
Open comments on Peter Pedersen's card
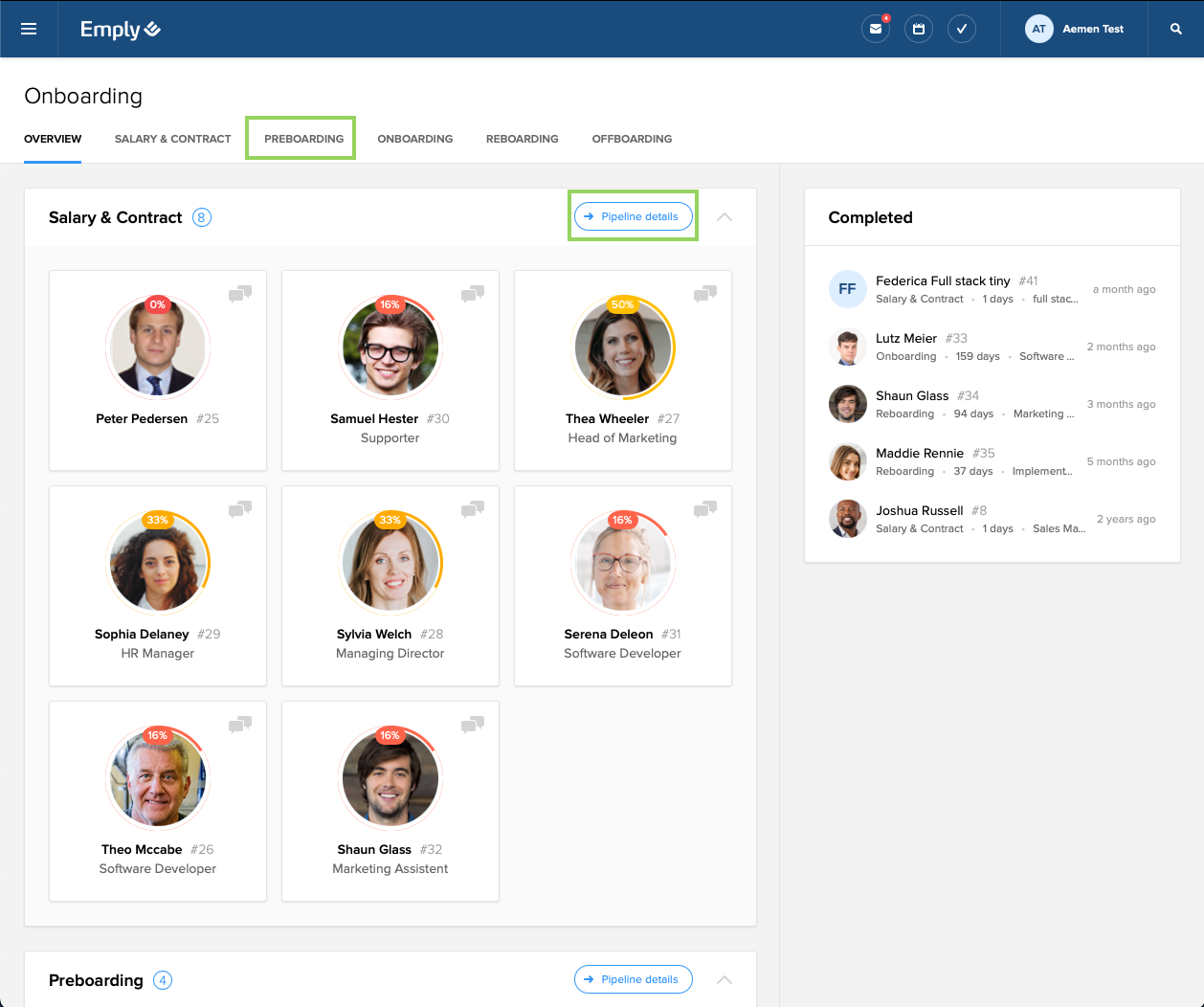click(x=240, y=294)
